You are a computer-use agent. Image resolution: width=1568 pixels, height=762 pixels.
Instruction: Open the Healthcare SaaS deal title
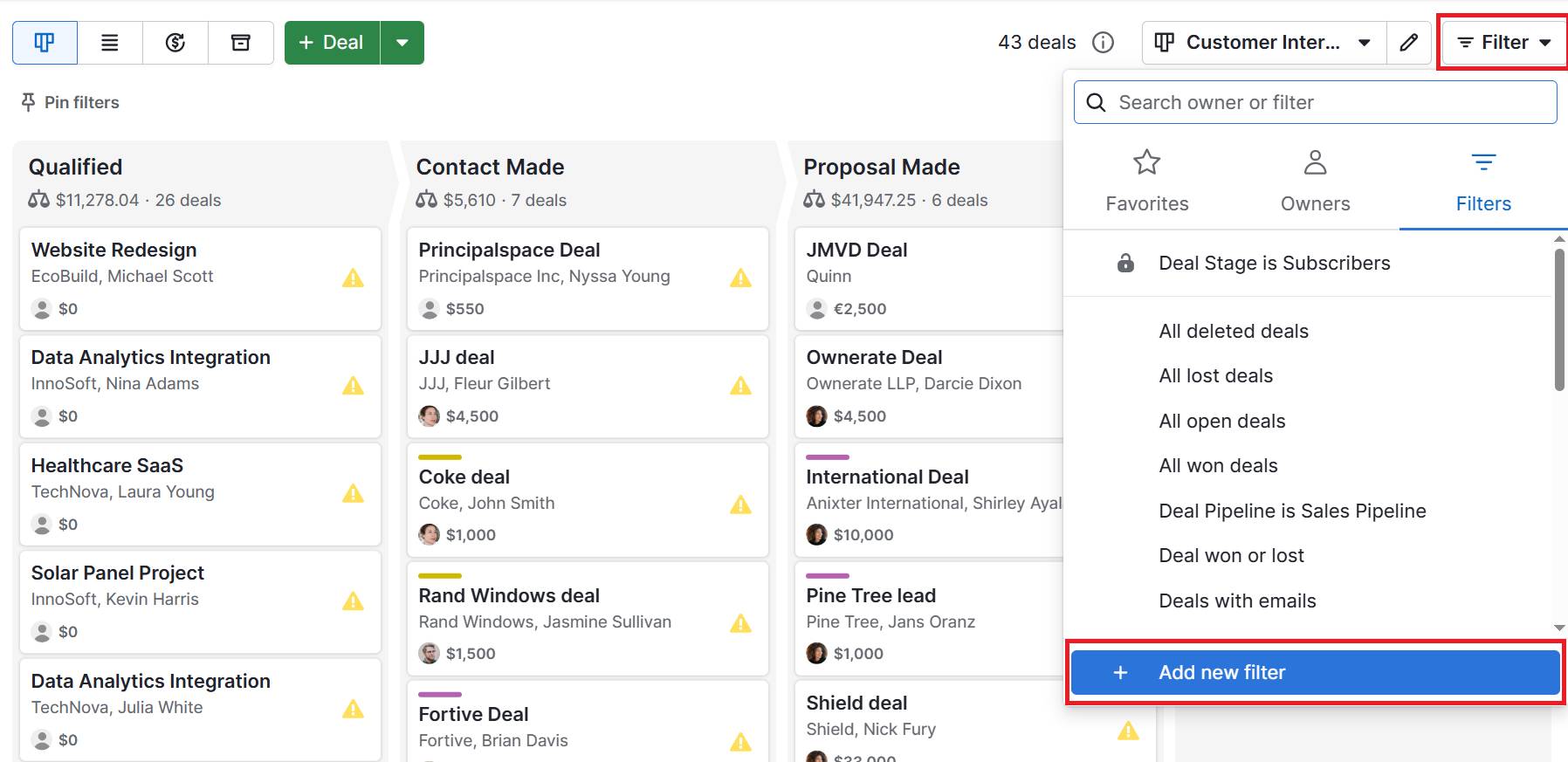pos(107,465)
